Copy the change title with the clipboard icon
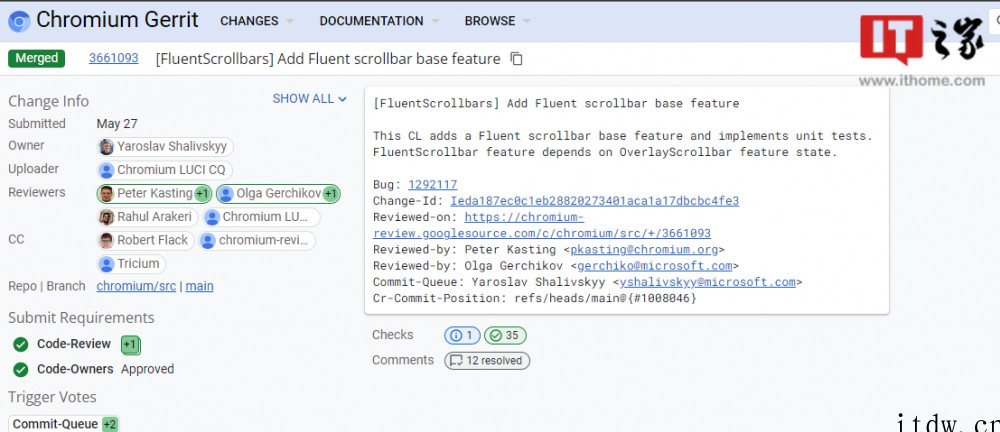Screen dimensions: 1000x432 (x=517, y=59)
